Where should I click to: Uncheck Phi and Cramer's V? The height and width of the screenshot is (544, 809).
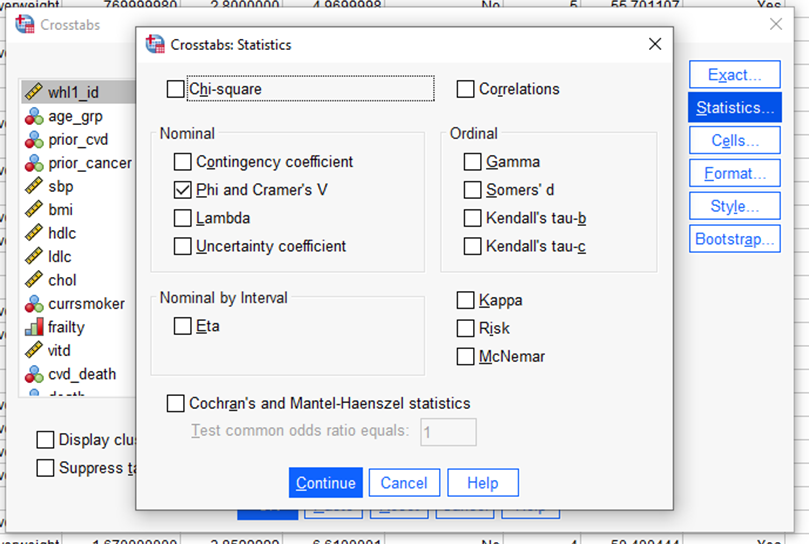pyautogui.click(x=182, y=190)
